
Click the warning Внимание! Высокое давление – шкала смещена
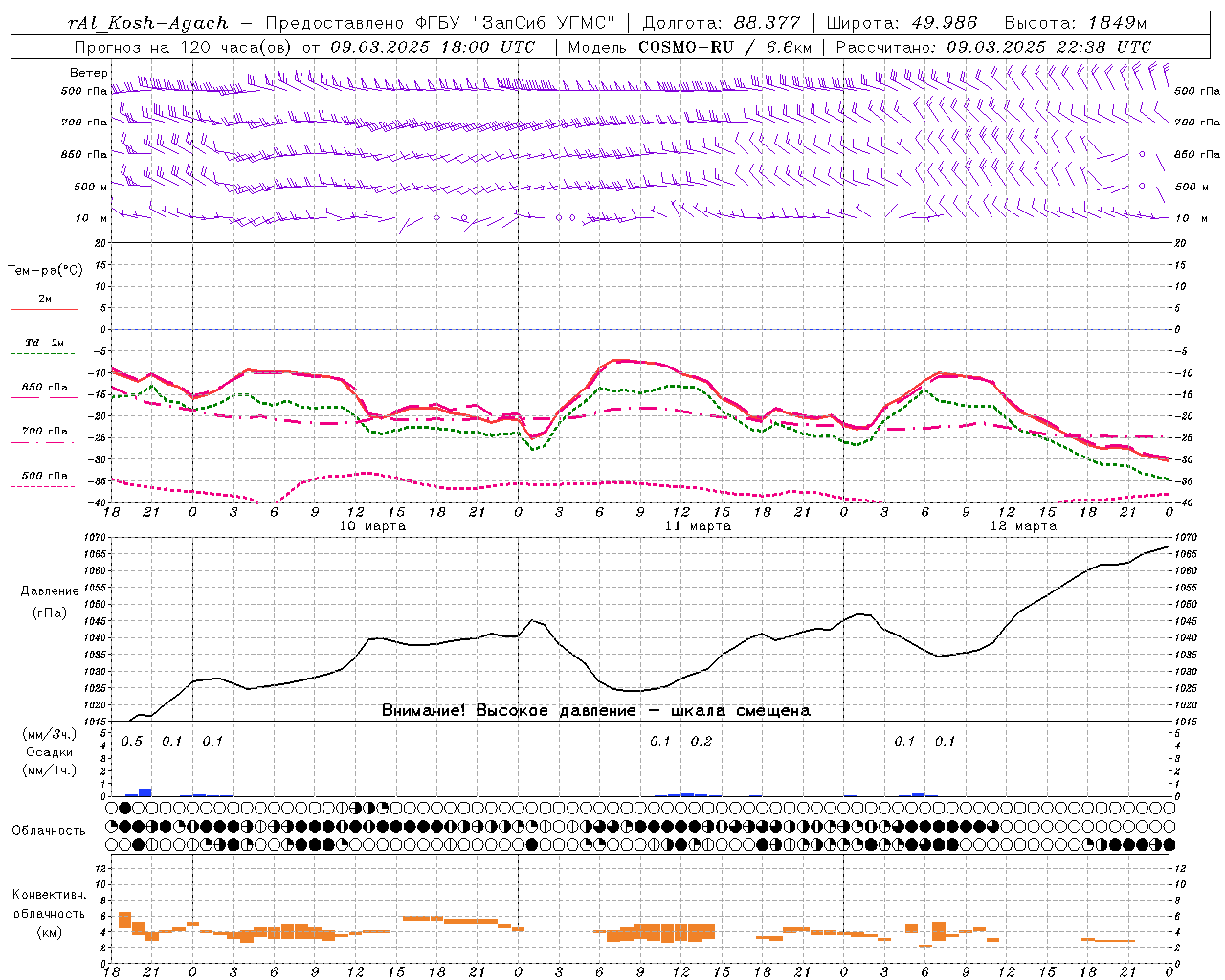pos(596,710)
